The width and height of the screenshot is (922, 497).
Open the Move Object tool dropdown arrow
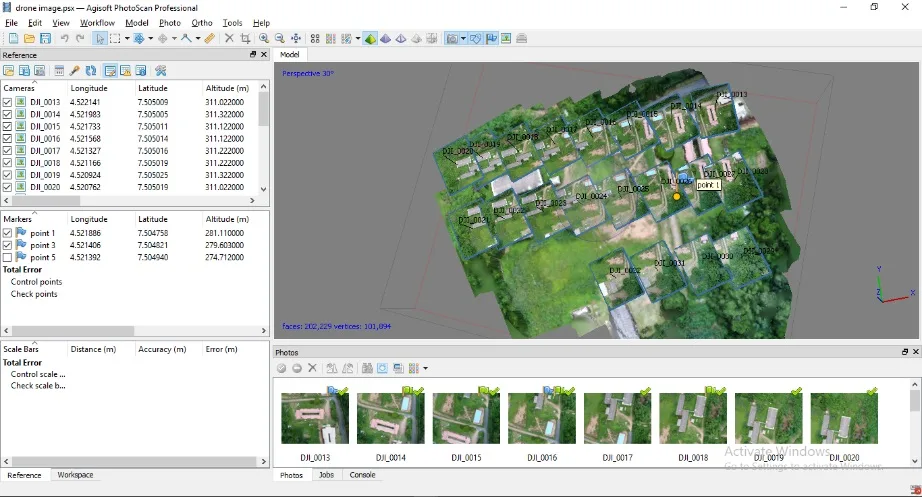click(174, 38)
